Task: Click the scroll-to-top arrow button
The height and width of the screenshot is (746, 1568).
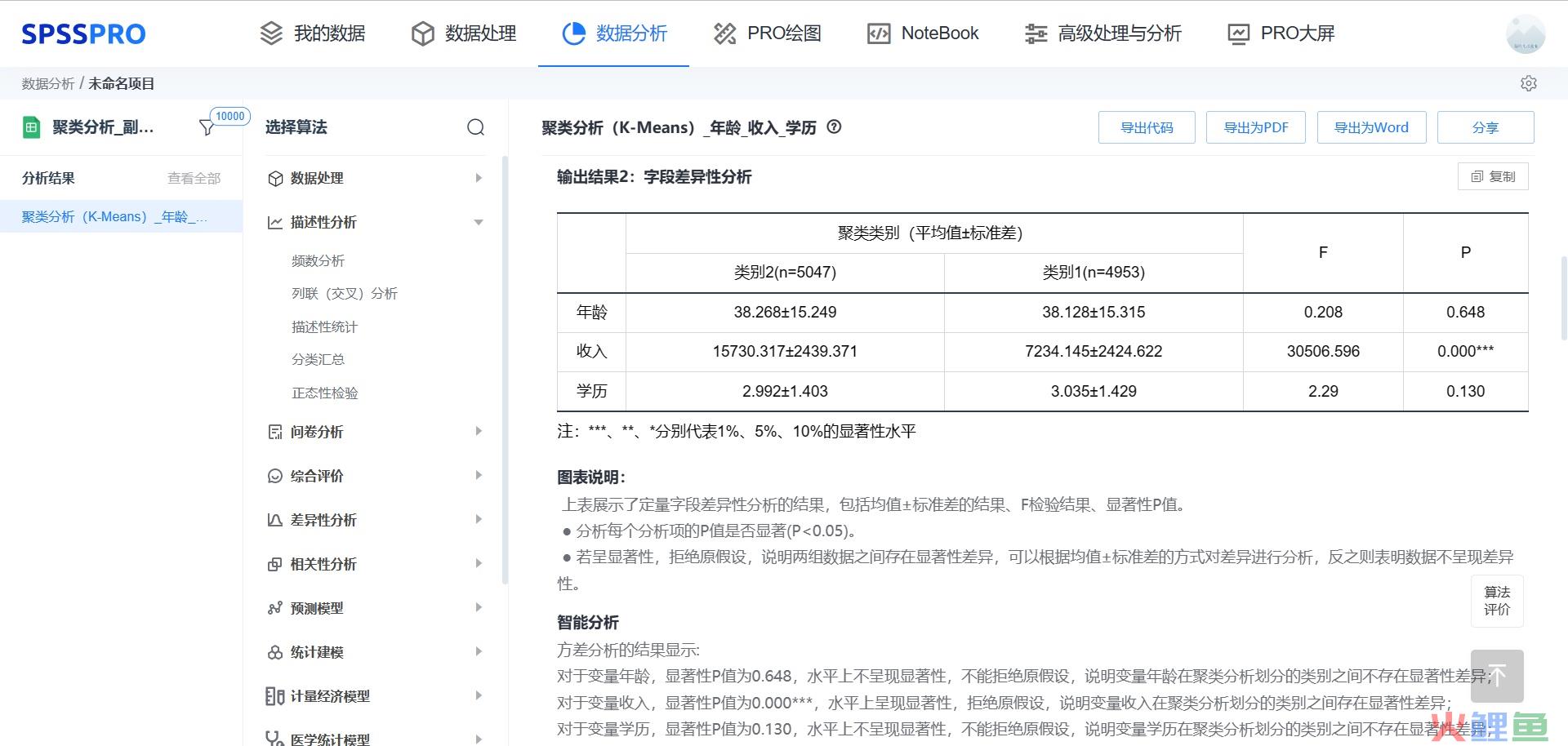Action: [x=1497, y=676]
